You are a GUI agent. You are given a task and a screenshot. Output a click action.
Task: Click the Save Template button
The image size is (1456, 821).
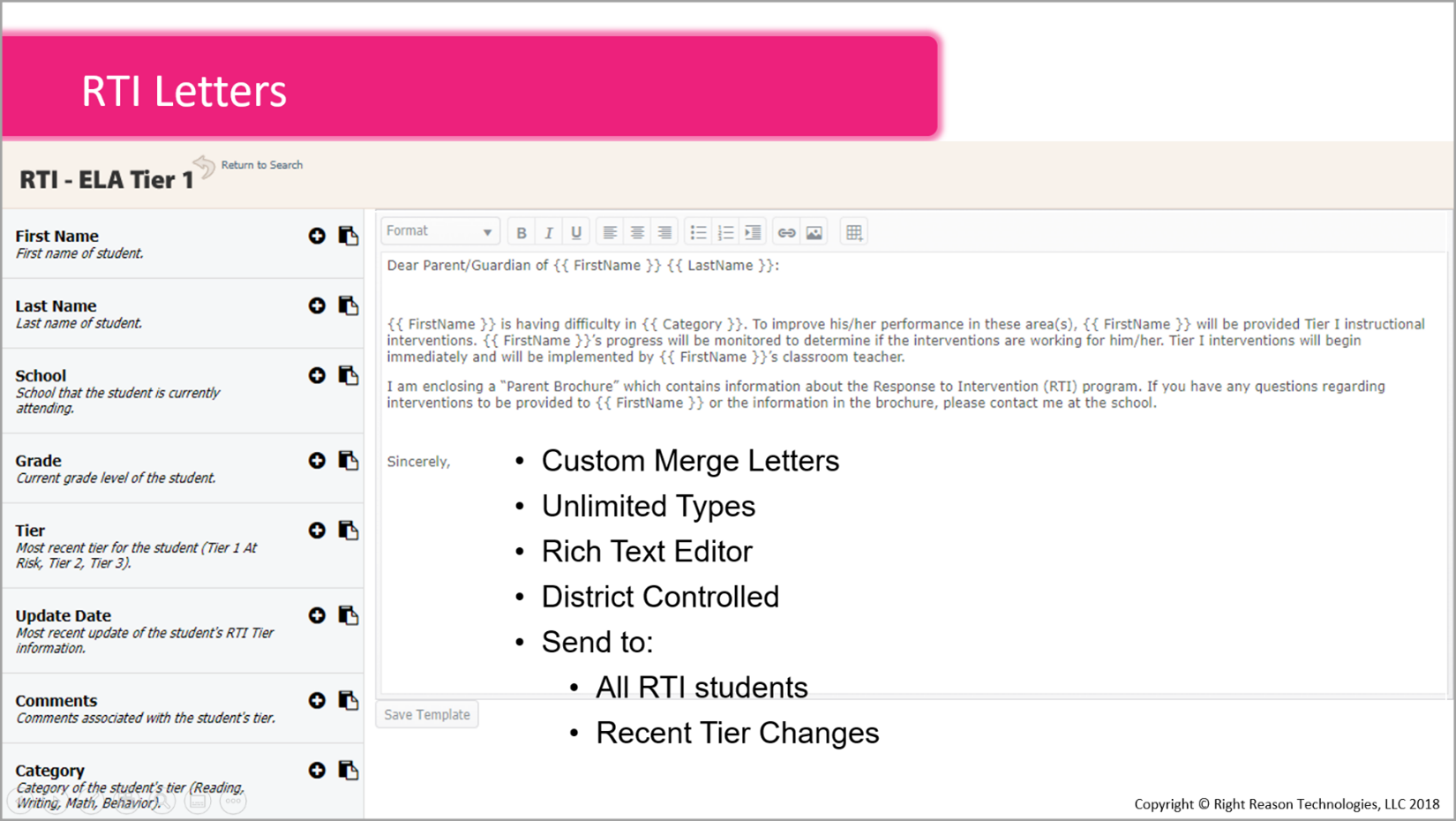pos(426,713)
